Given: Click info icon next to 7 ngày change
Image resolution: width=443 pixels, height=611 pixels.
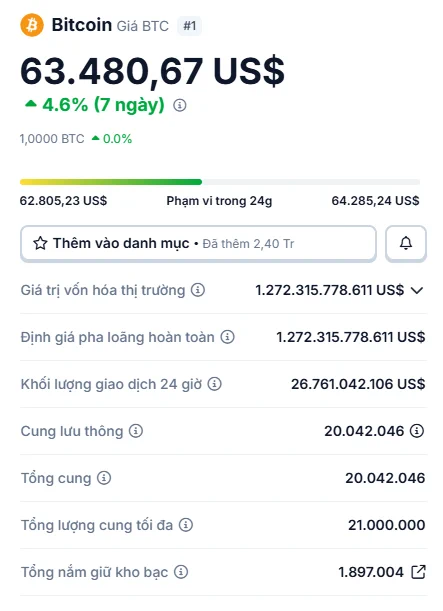Looking at the screenshot, I should tap(180, 105).
